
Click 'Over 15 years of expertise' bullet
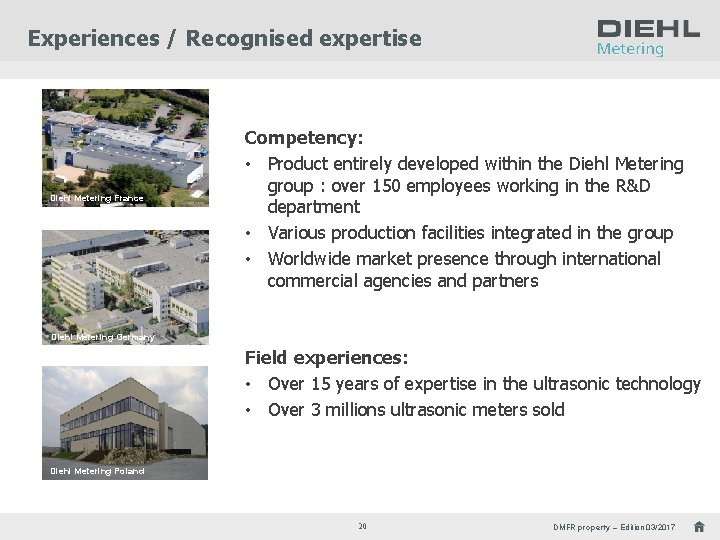(x=484, y=384)
